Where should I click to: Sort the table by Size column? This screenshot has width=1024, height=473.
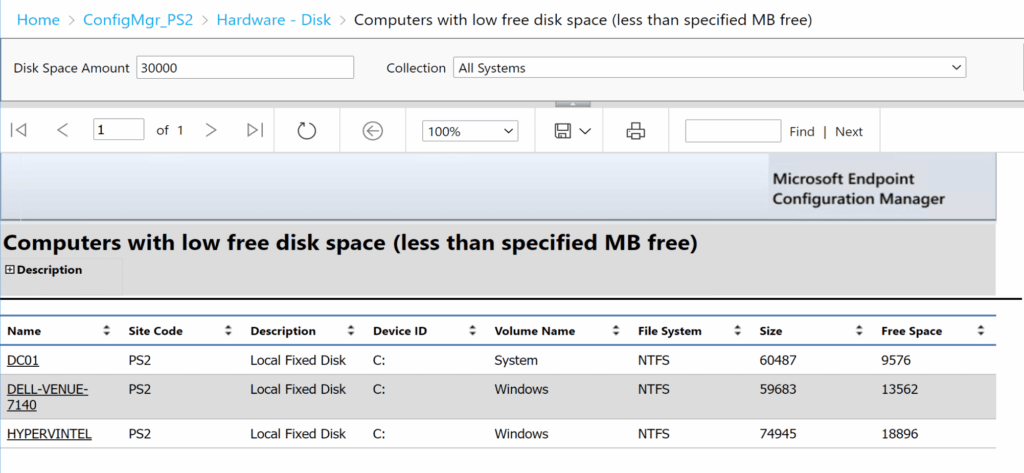(859, 331)
